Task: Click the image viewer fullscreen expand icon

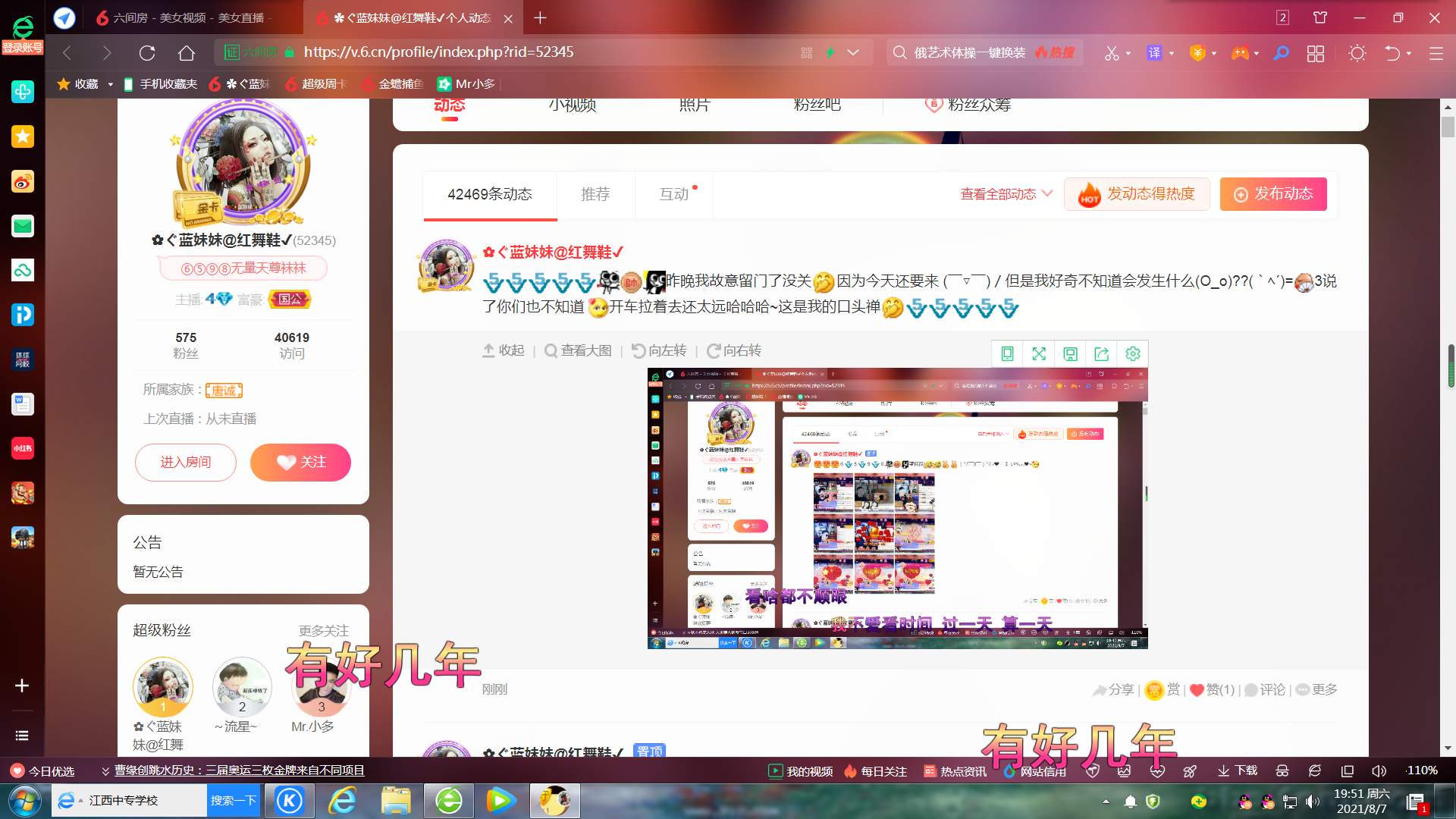Action: (x=1039, y=354)
